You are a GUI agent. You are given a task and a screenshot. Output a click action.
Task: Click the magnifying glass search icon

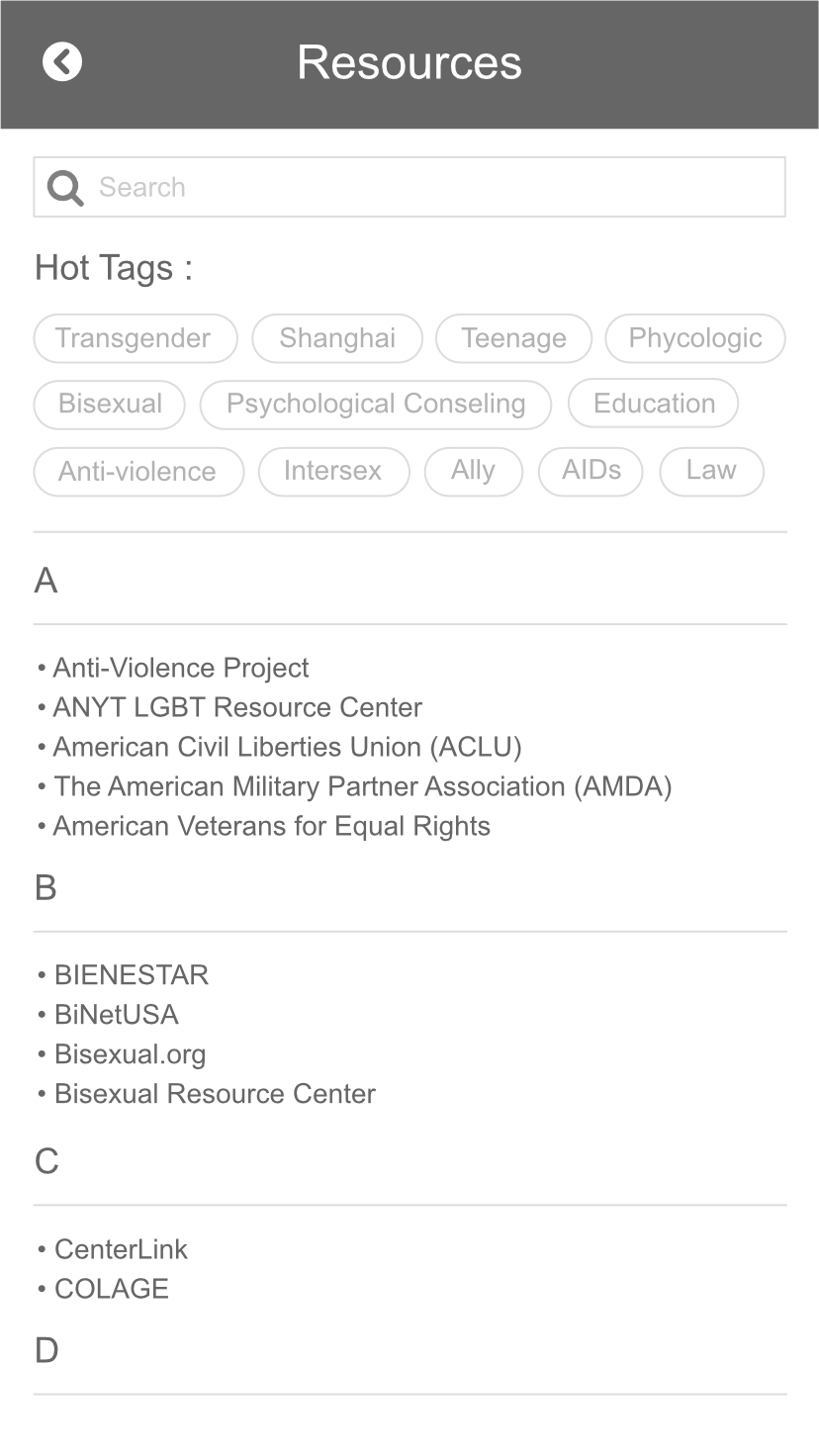click(65, 187)
